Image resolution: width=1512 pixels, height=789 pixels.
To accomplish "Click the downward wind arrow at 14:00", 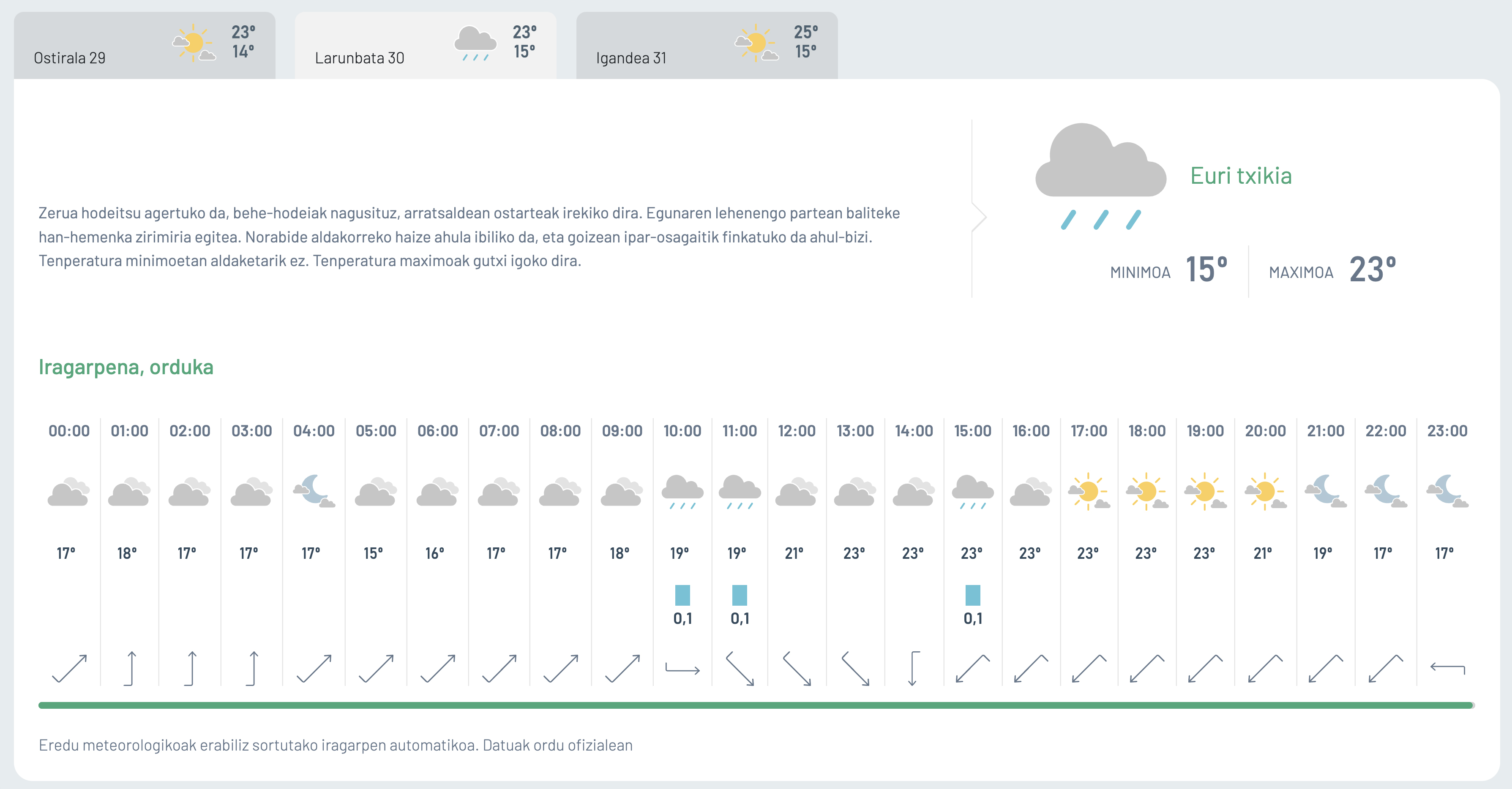I will [x=914, y=668].
